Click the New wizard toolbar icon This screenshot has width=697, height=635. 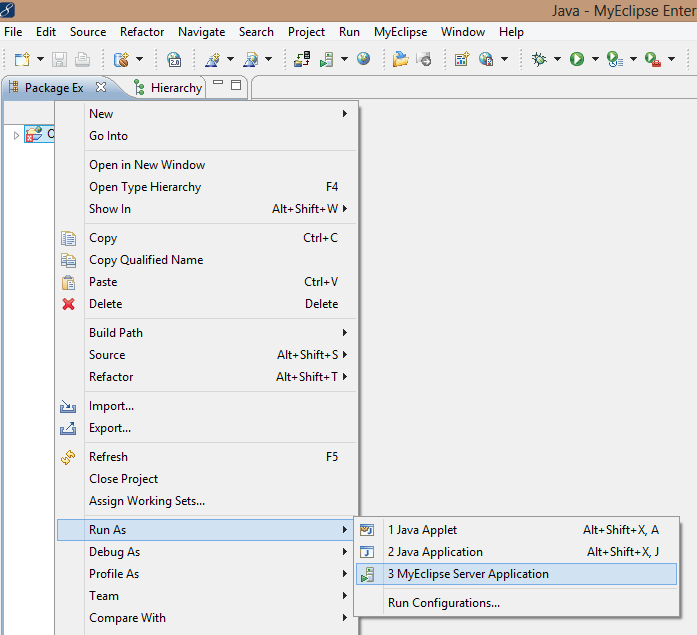tap(22, 59)
